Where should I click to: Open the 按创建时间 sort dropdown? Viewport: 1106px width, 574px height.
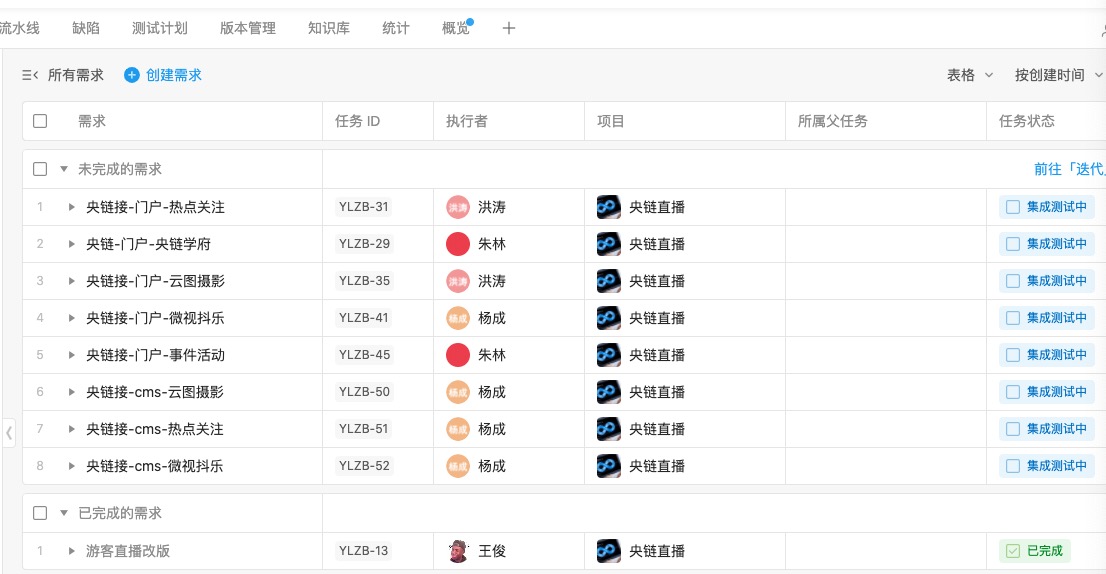click(x=1056, y=75)
